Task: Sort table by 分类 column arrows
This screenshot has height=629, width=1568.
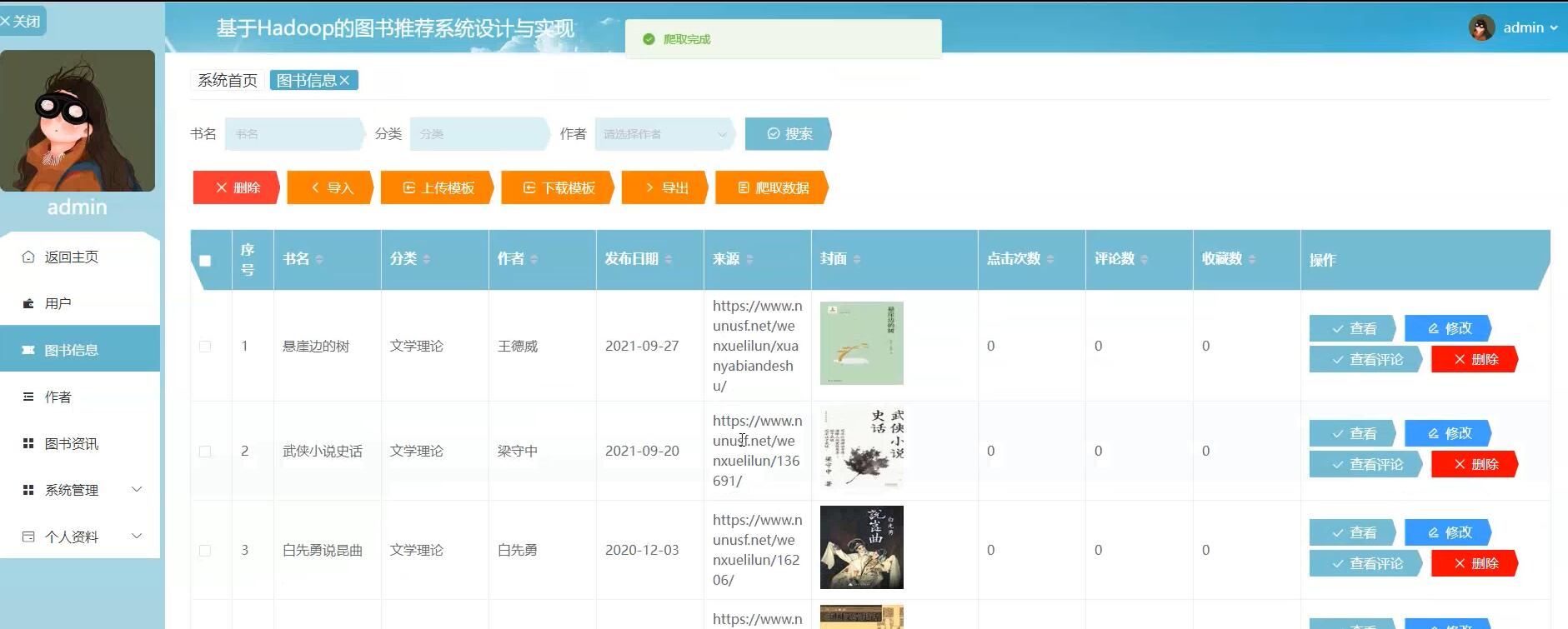Action: [427, 259]
